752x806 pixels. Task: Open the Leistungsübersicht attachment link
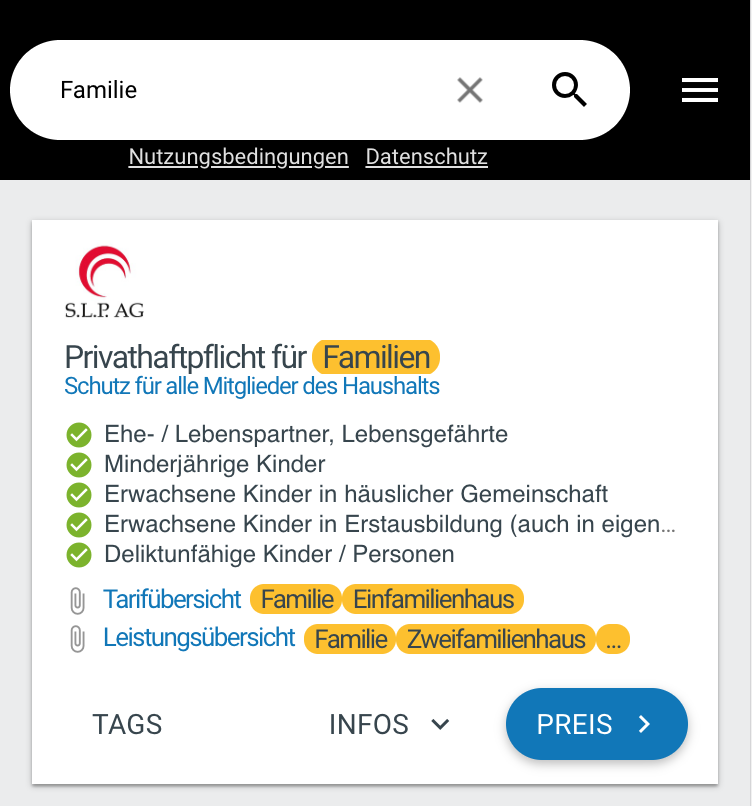pos(199,637)
